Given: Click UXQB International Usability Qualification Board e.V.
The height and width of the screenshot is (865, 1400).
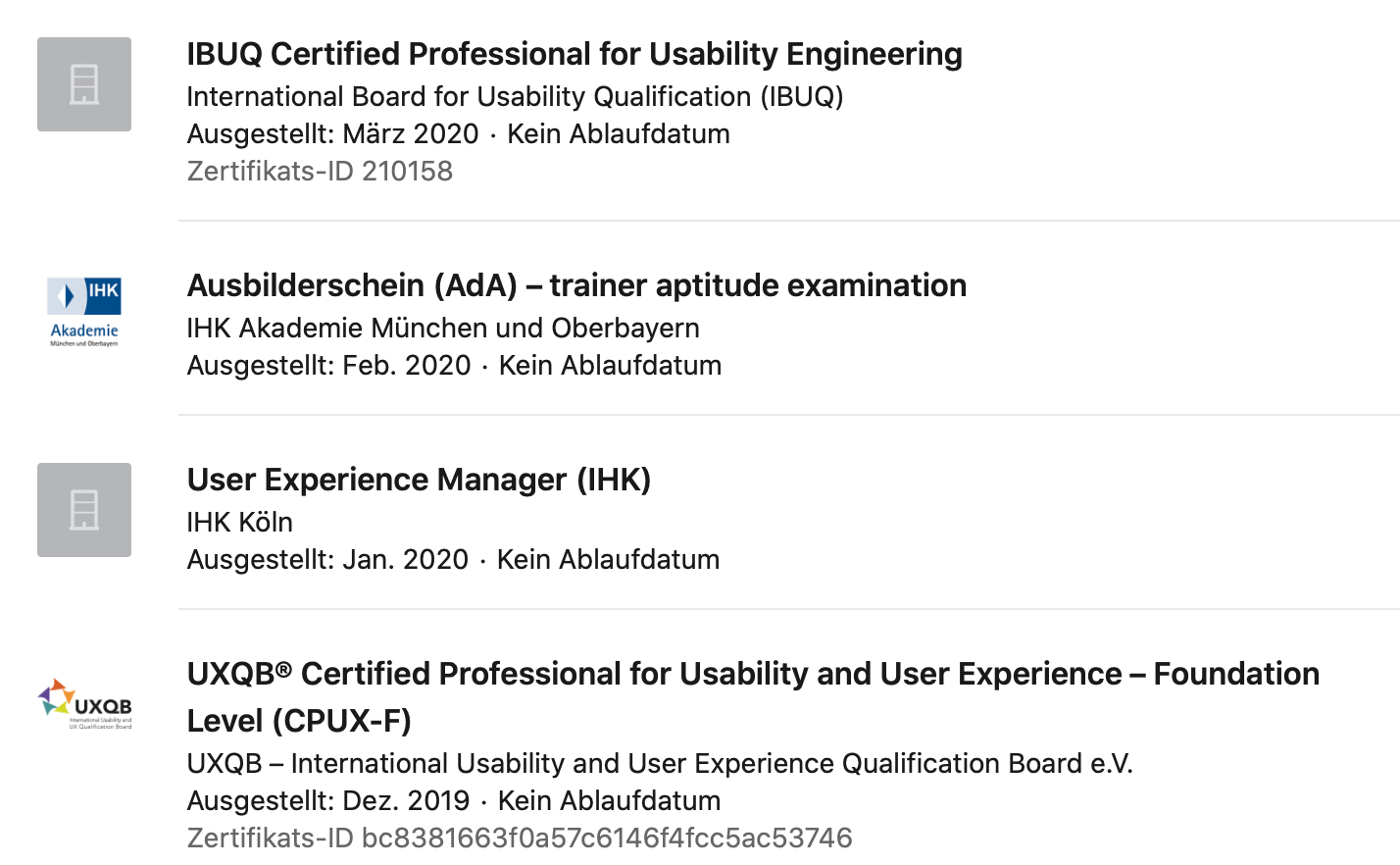Looking at the screenshot, I should (x=660, y=763).
